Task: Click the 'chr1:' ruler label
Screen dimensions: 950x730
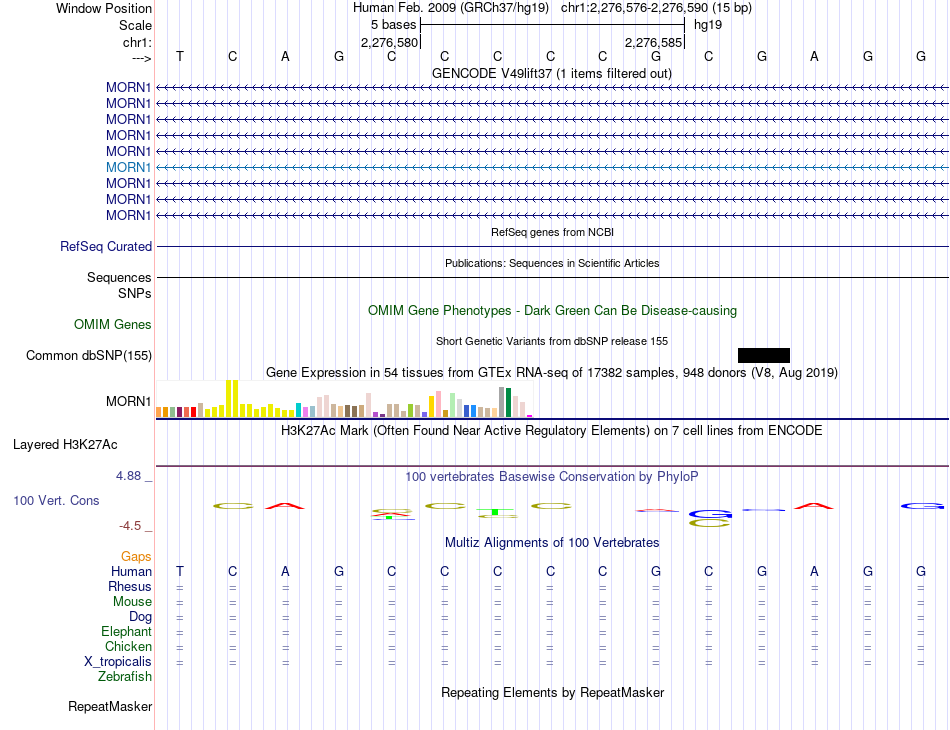Action: tap(137, 42)
